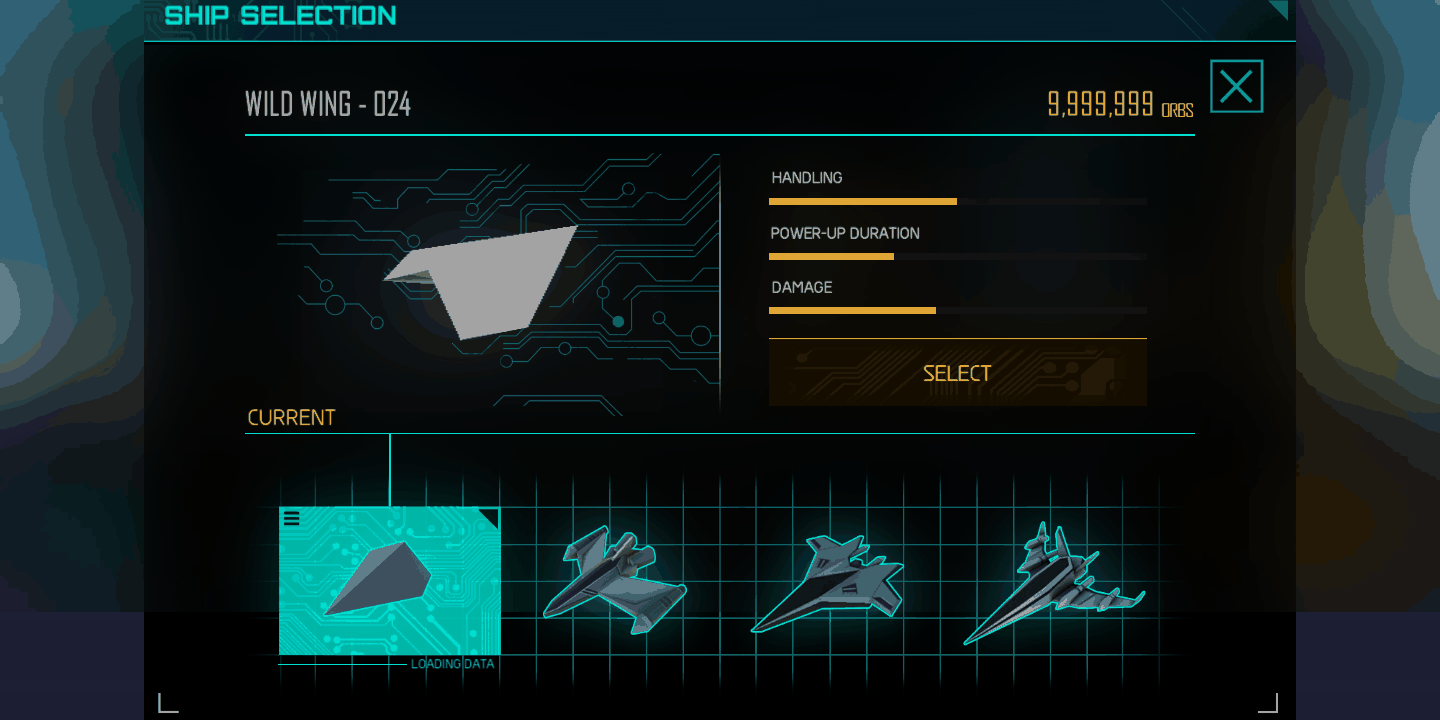
Task: Click the SELECT button
Action: click(x=958, y=373)
